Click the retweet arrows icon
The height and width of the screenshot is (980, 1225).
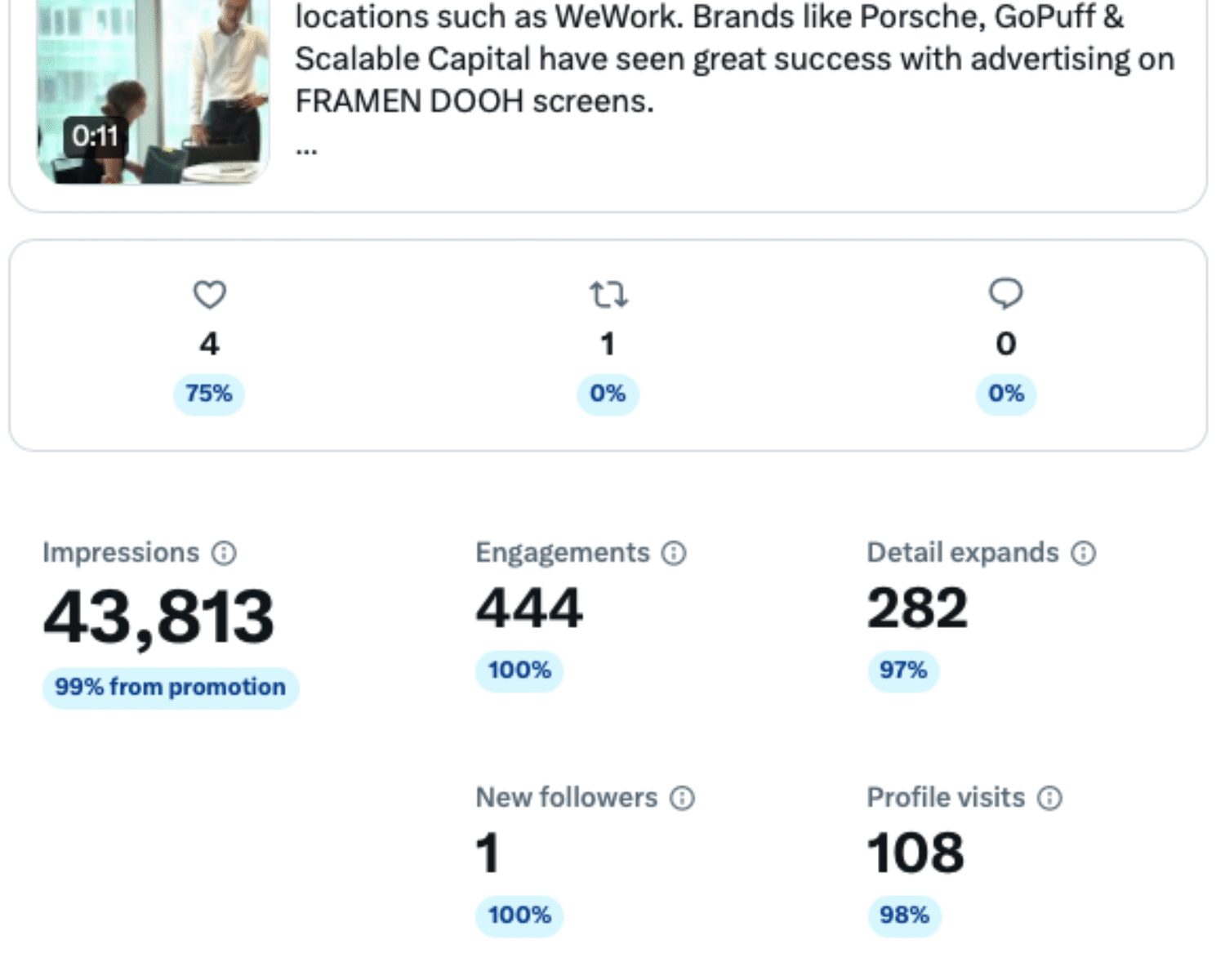(608, 295)
